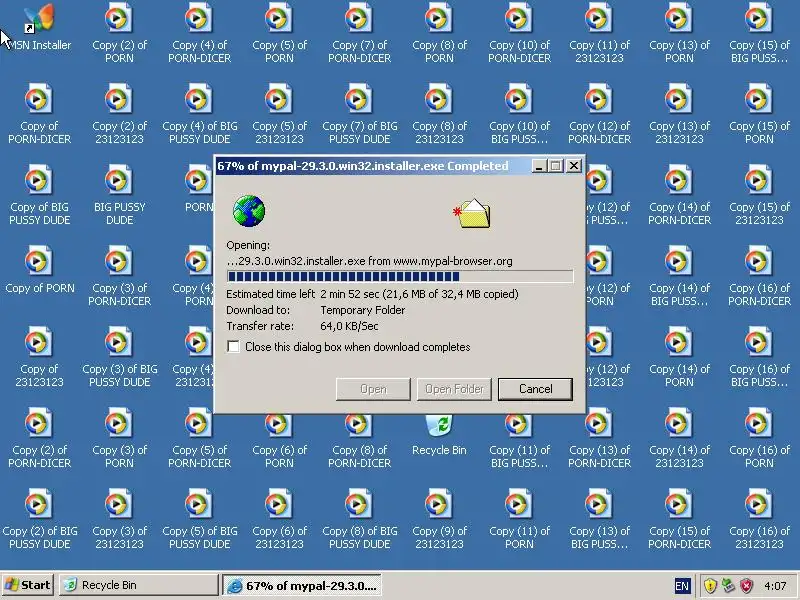800x600 pixels.
Task: Select the Copy (16) of PORN-DICER file
Action: tap(759, 277)
